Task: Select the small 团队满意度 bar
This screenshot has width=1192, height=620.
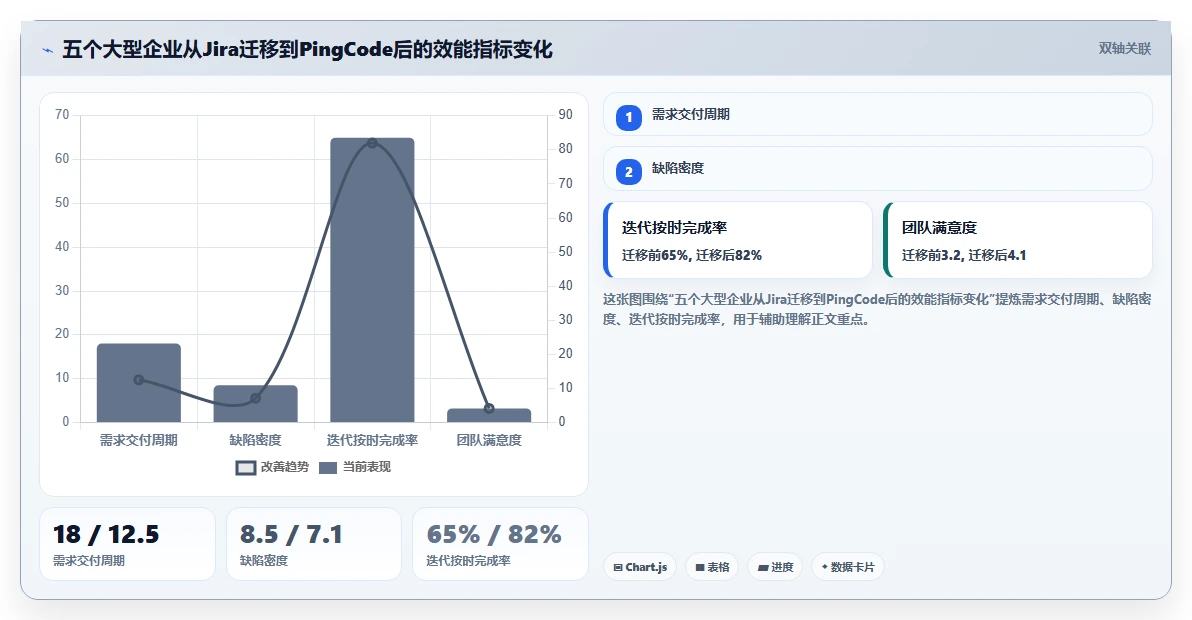Action: pyautogui.click(x=489, y=415)
